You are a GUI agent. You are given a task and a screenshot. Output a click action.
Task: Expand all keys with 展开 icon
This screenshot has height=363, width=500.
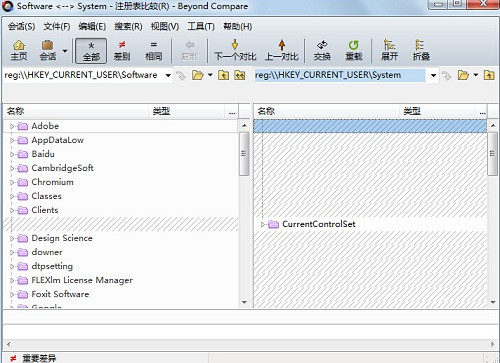pyautogui.click(x=389, y=50)
